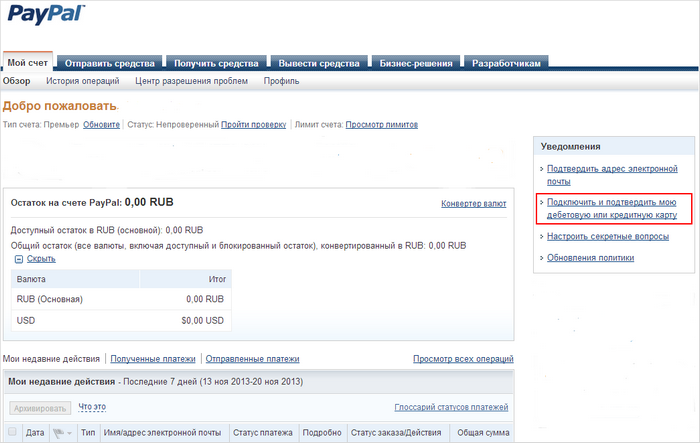Click the Подробно column header
The image size is (700, 443).
coord(322,433)
